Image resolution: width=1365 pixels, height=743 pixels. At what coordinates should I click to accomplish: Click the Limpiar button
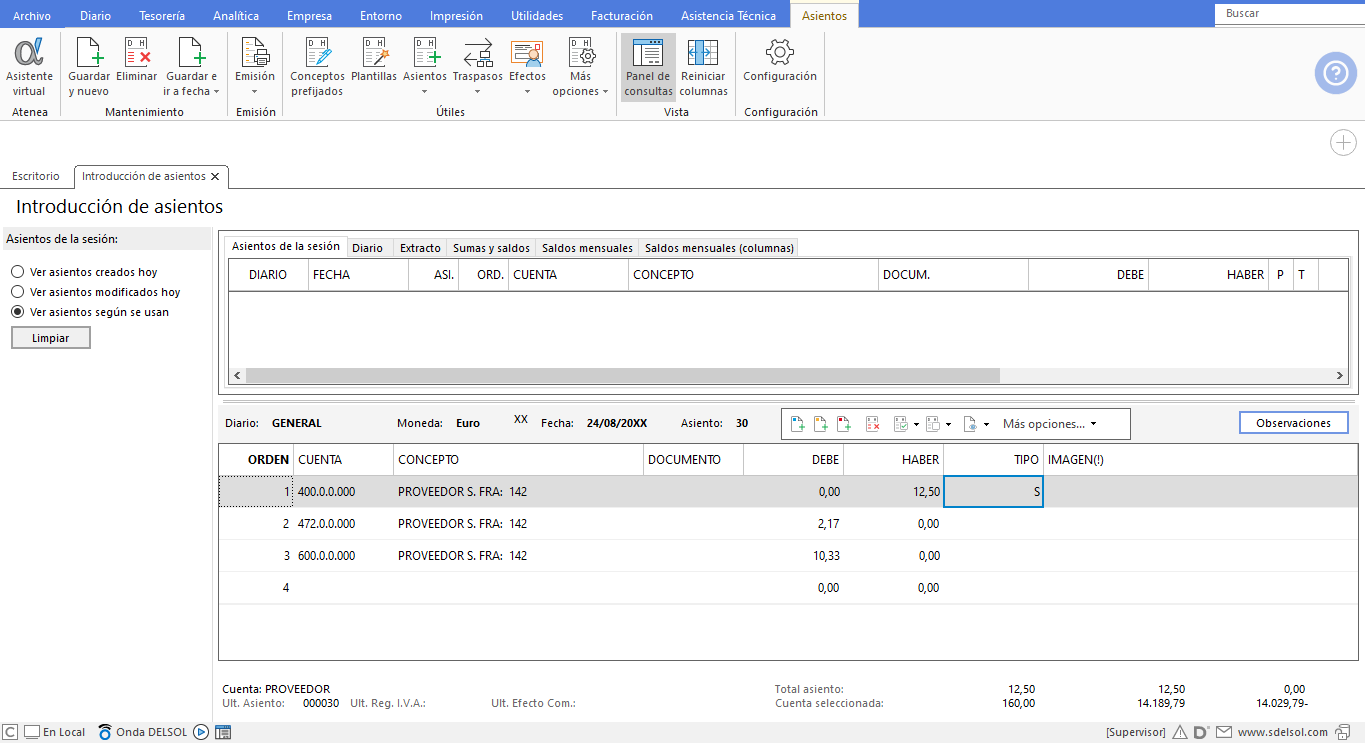click(x=51, y=338)
